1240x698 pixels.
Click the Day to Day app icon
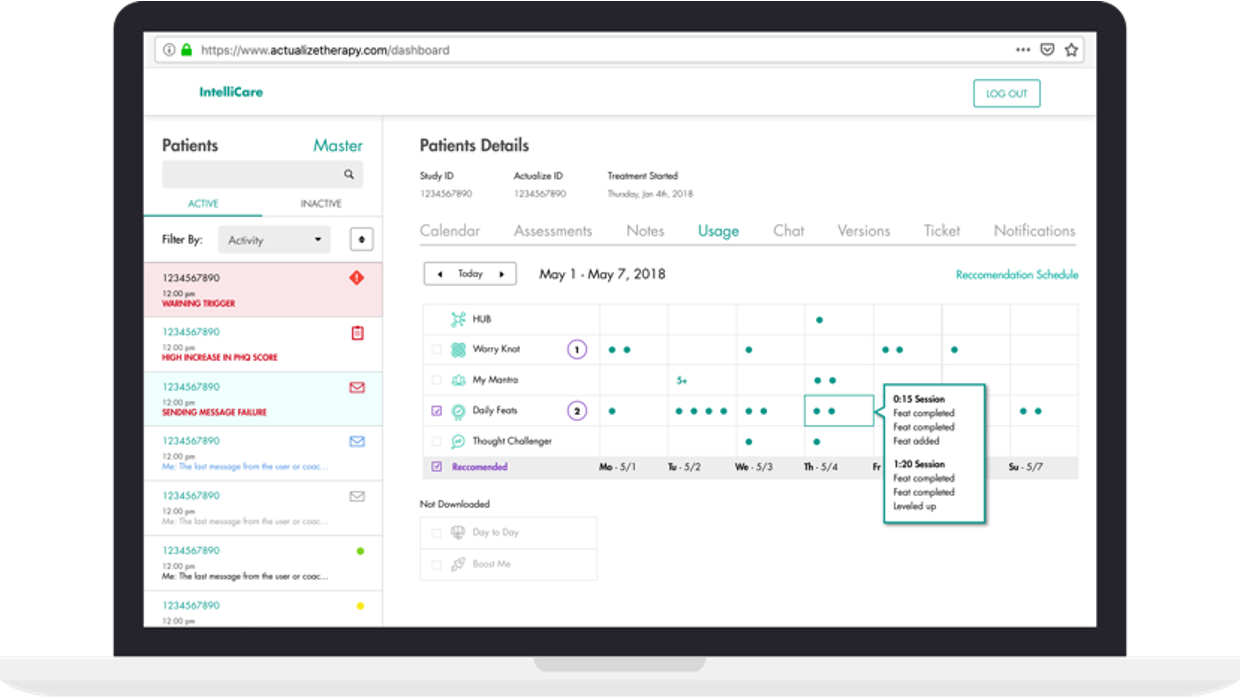(x=458, y=533)
